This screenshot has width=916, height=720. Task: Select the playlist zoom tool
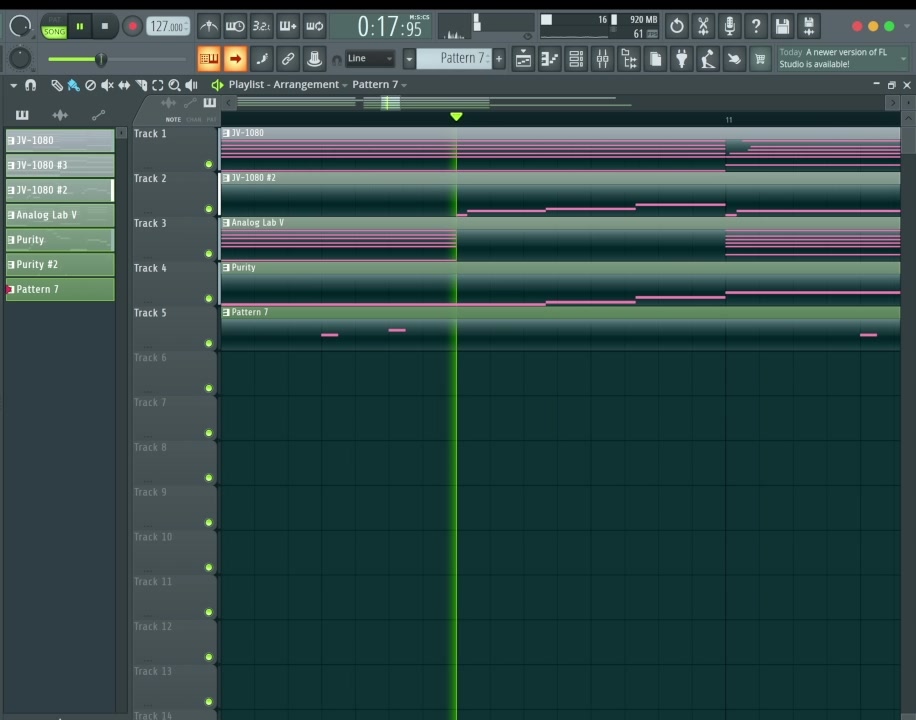click(174, 85)
